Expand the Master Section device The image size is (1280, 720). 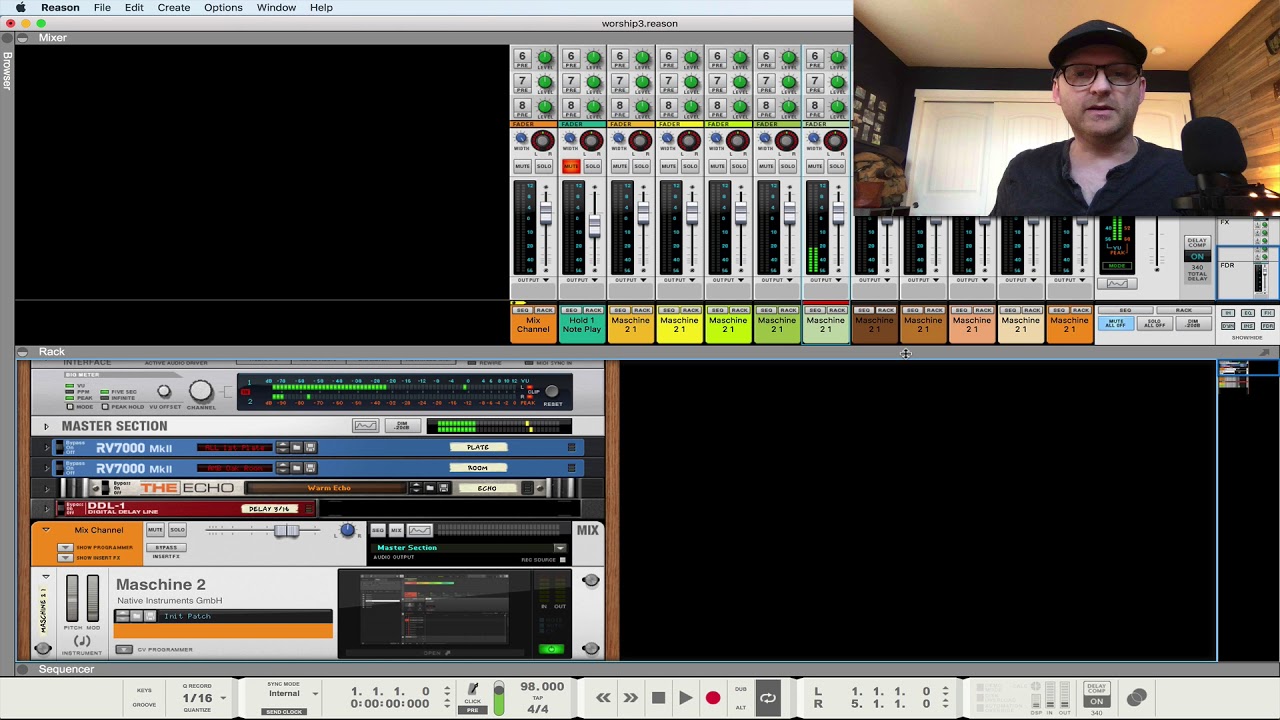point(45,426)
